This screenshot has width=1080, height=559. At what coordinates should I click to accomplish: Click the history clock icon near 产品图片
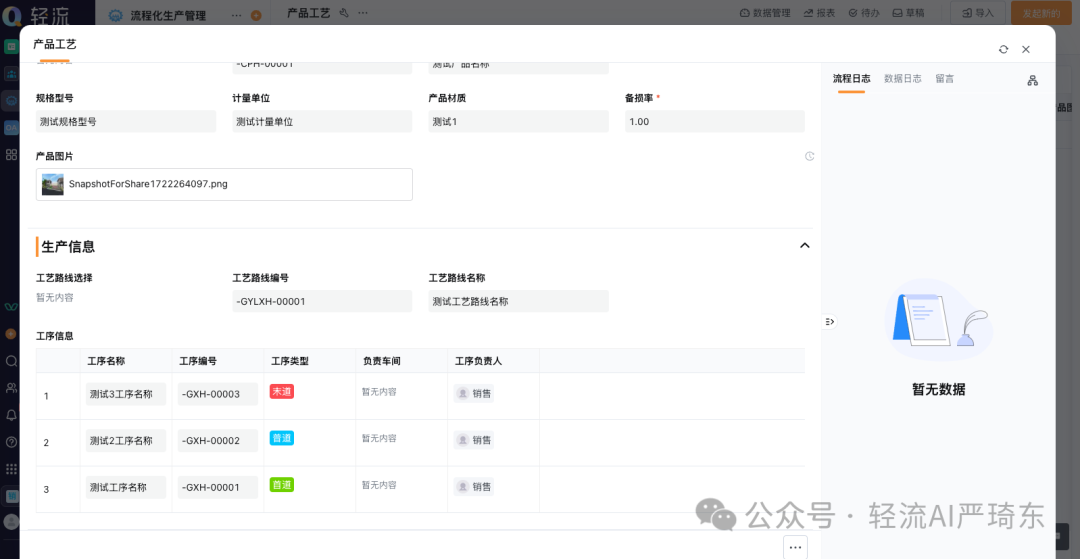pos(809,156)
